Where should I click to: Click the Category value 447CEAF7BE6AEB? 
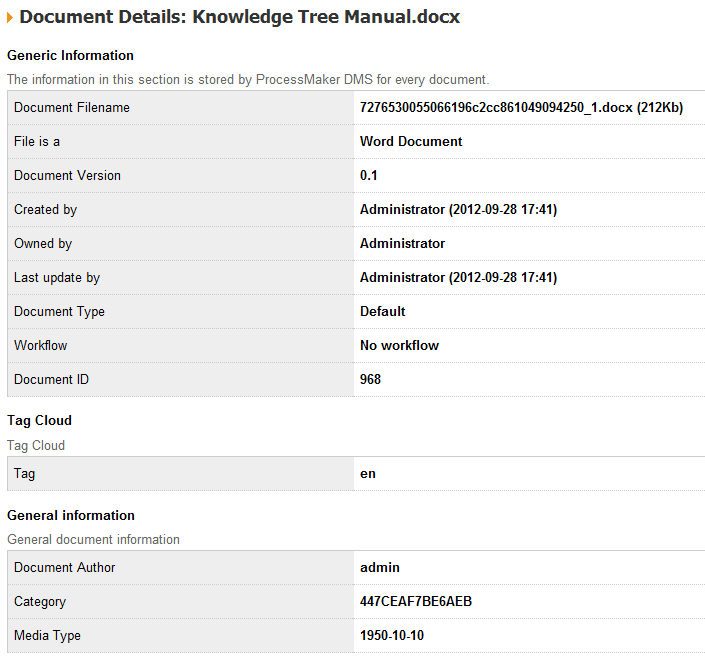pyautogui.click(x=416, y=601)
